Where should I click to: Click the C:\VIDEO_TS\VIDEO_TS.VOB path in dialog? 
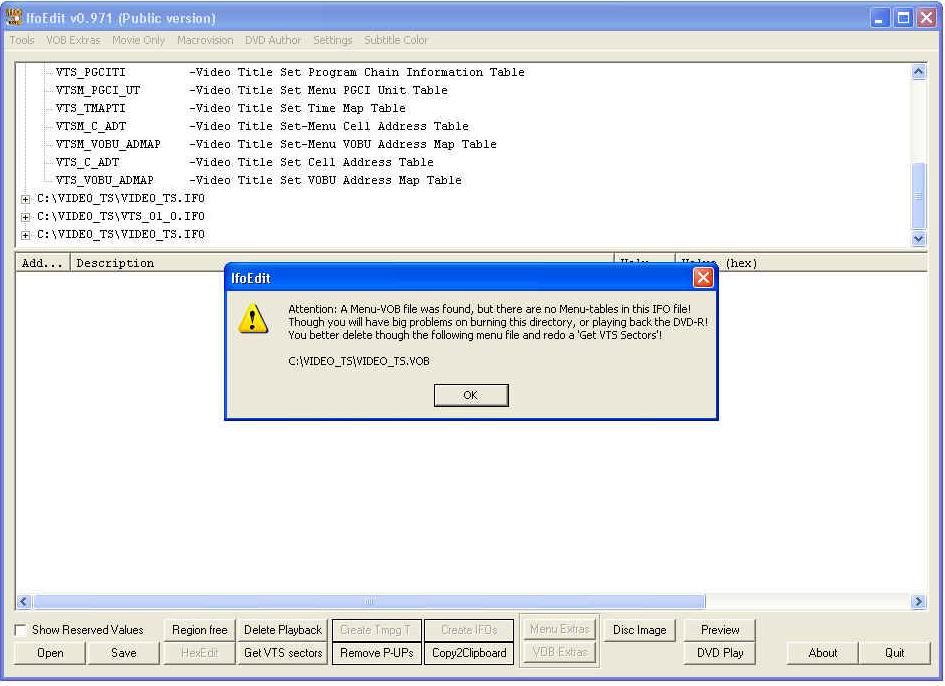359,361
